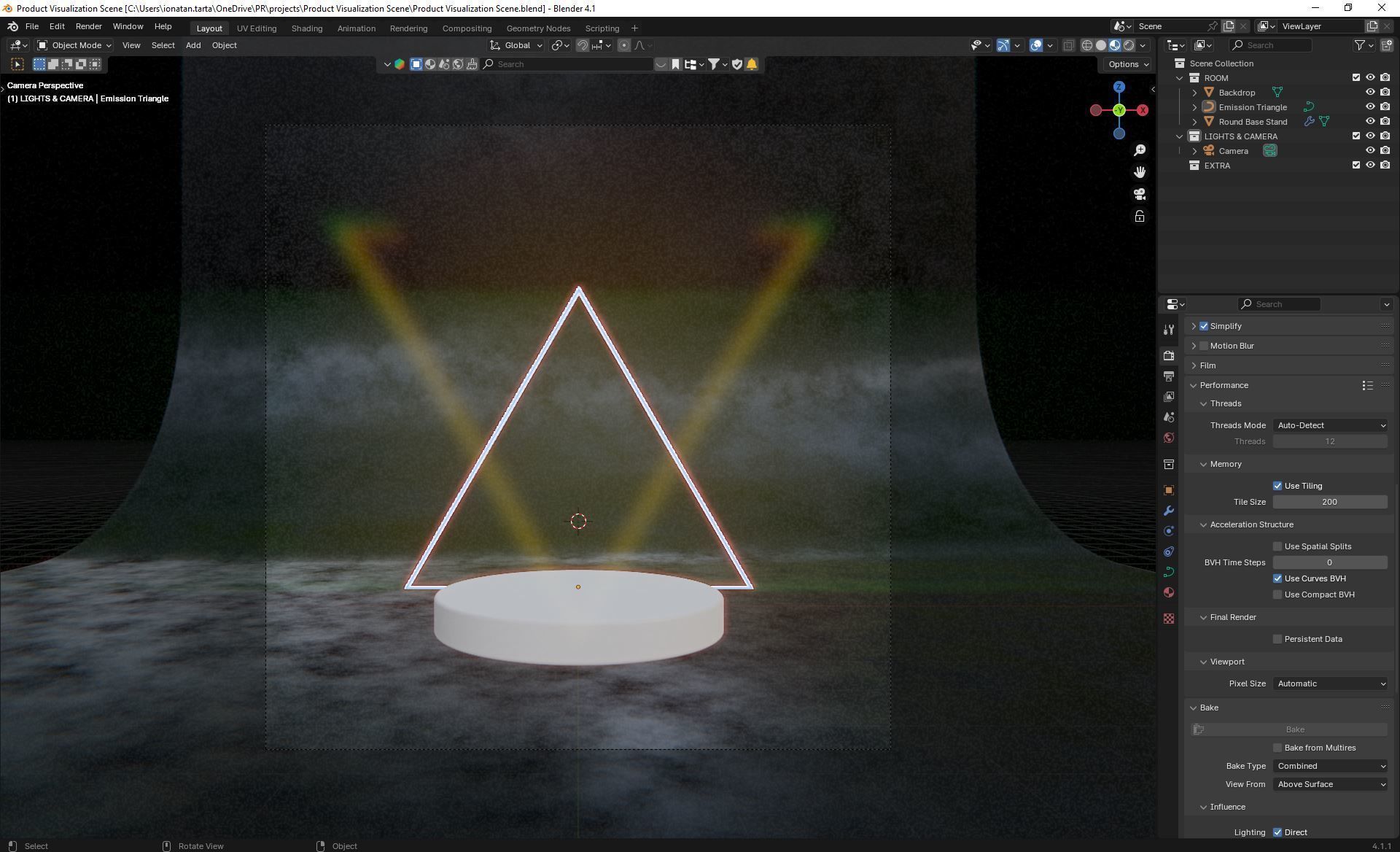
Task: Open the Material properties tab icon
Action: (x=1169, y=592)
